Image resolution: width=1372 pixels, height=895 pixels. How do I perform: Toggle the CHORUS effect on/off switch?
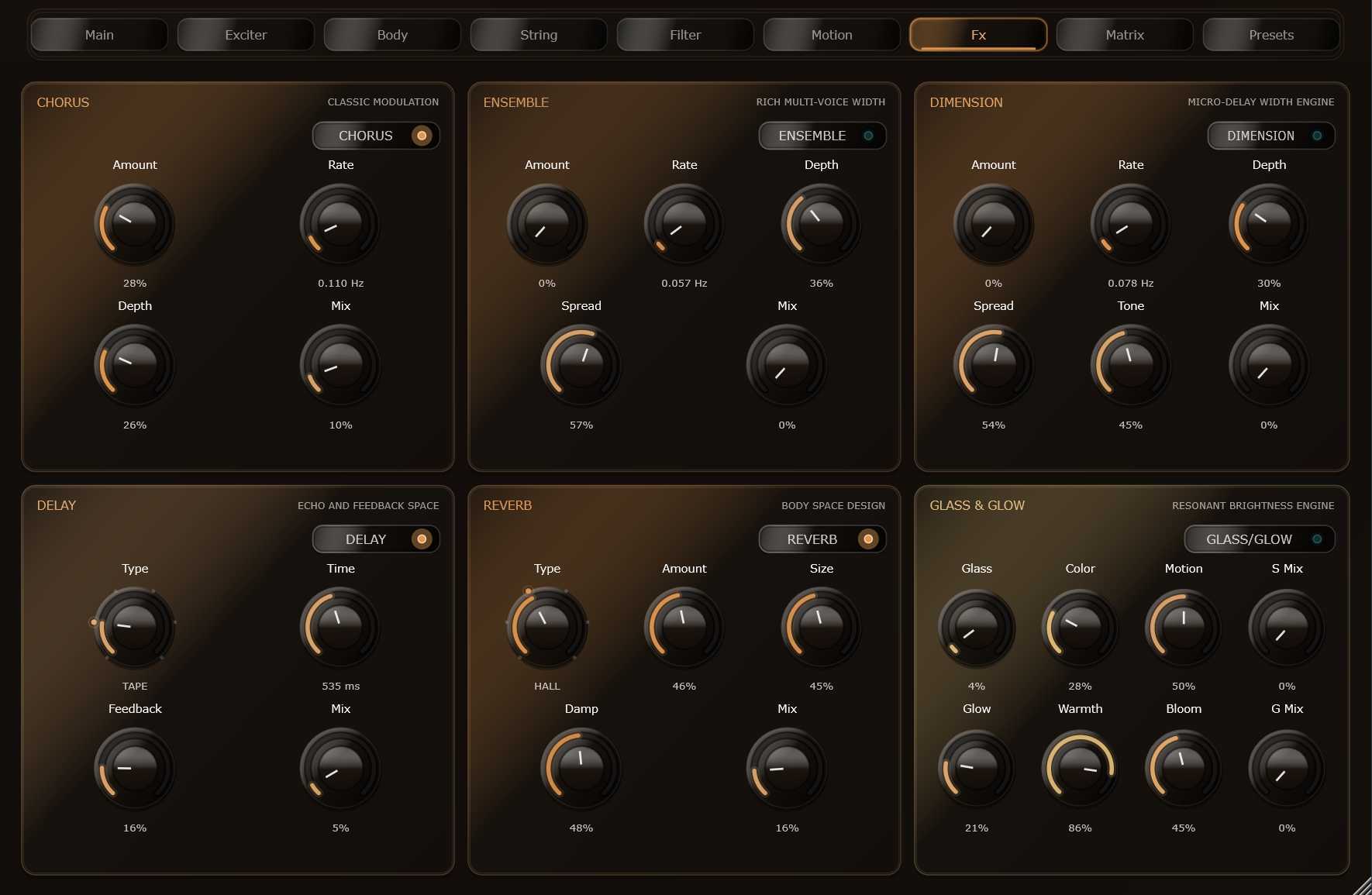pos(376,136)
